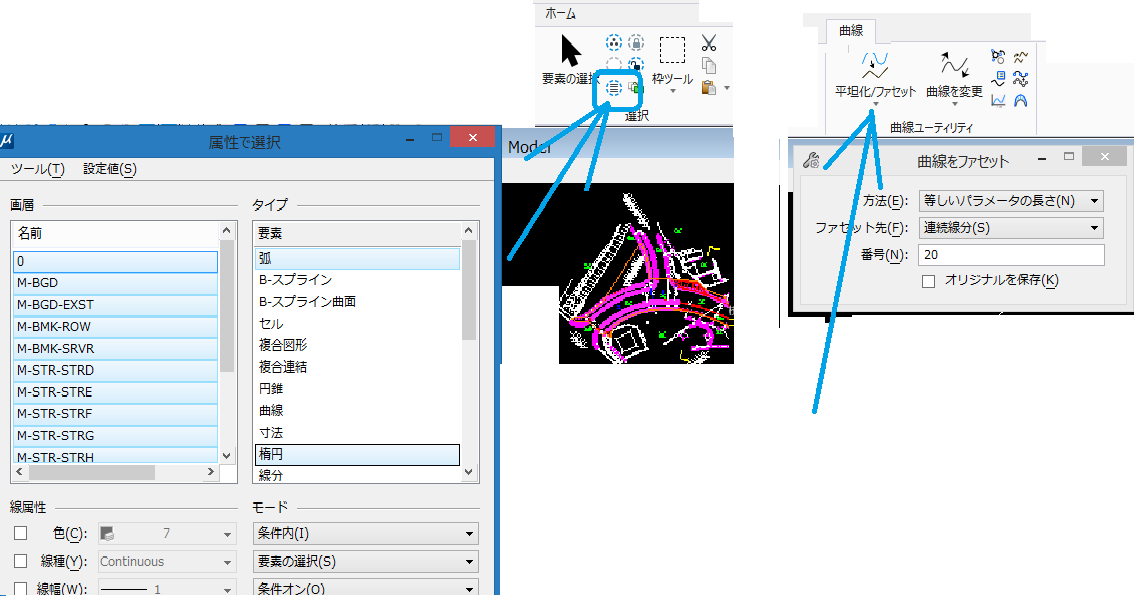
Task: Click the μ app icon in 属性で選択 title bar
Action: click(7, 140)
